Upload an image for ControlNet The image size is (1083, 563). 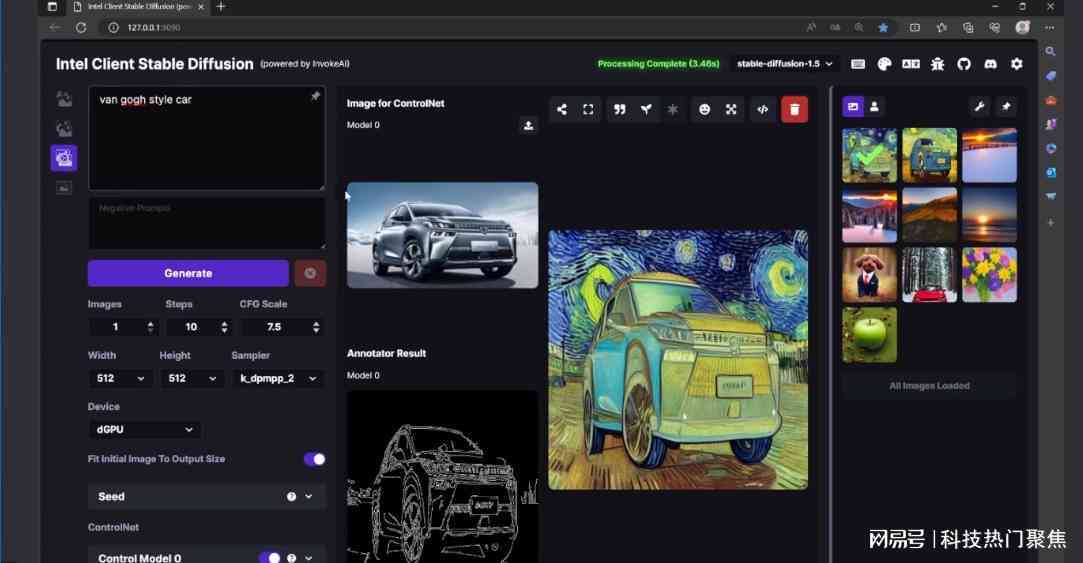pyautogui.click(x=528, y=125)
